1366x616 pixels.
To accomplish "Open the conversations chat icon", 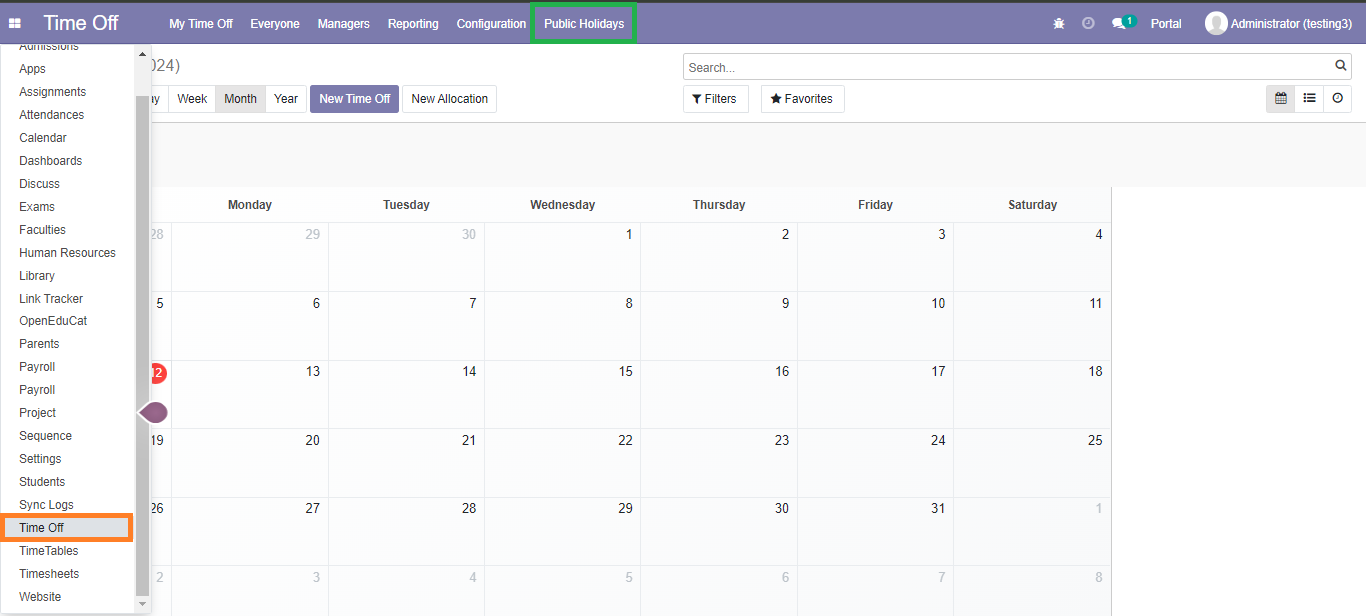I will (1119, 24).
